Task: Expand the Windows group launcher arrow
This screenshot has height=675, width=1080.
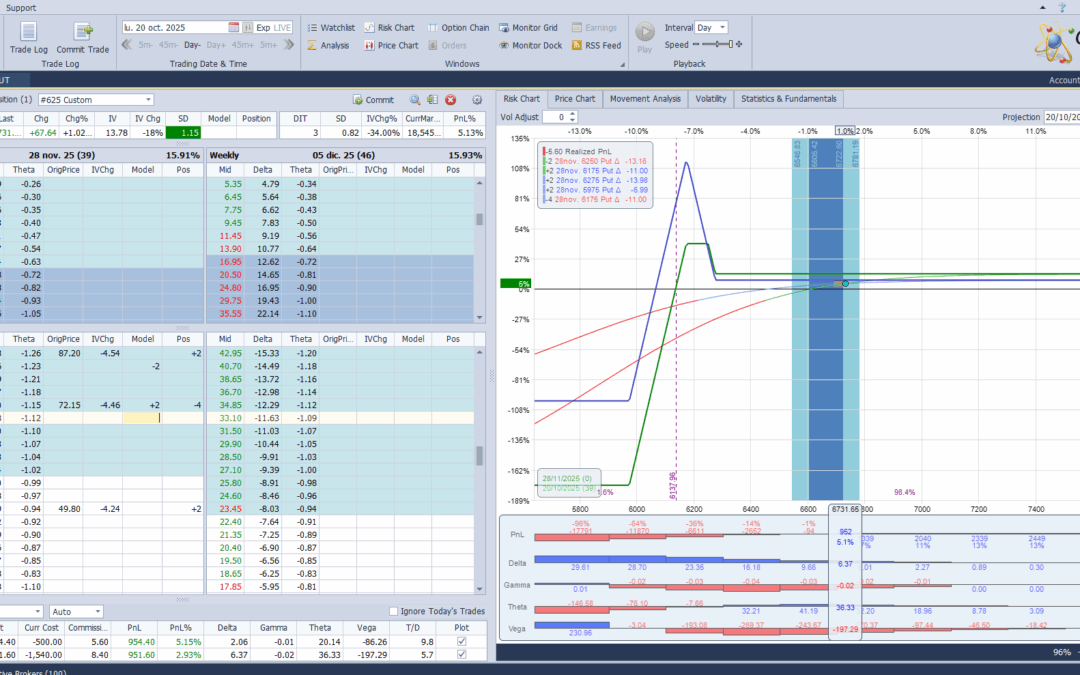Action: [x=623, y=65]
